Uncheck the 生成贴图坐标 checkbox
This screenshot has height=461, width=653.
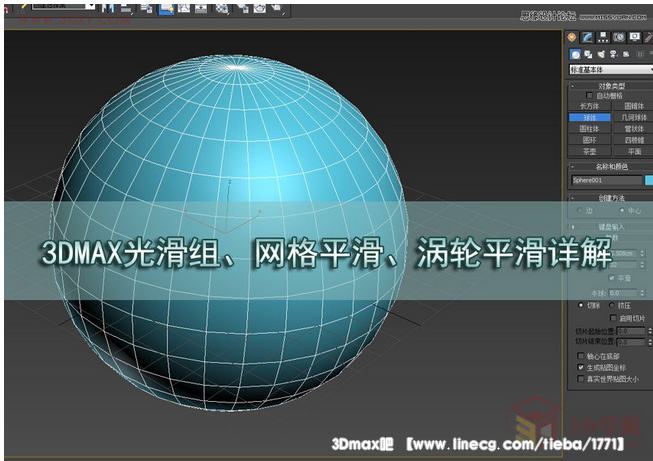tap(581, 367)
